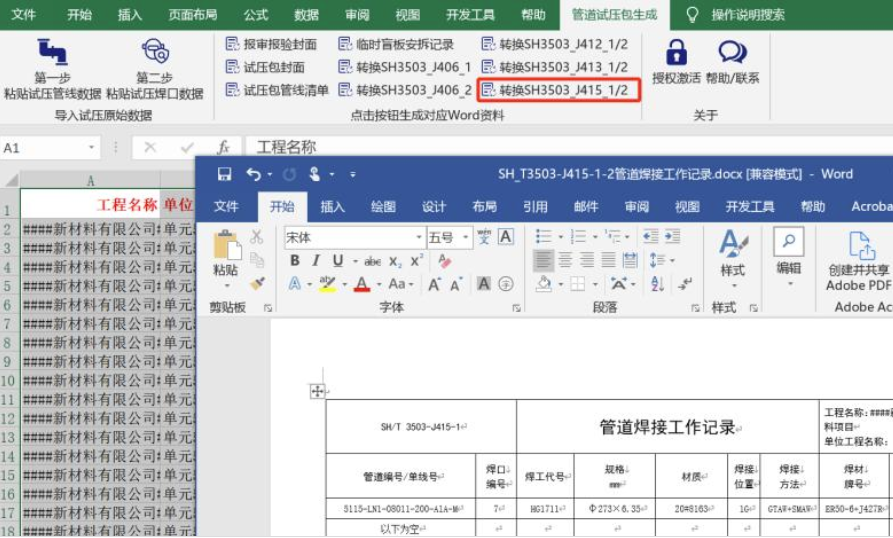Click increase indent icon in Word
The width and height of the screenshot is (893, 538).
tap(673, 236)
